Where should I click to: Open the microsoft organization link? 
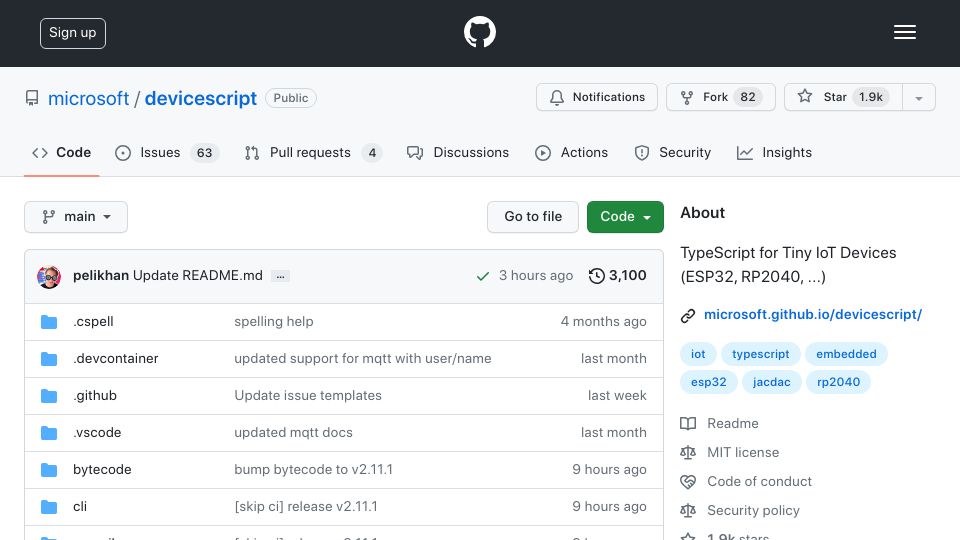(88, 99)
